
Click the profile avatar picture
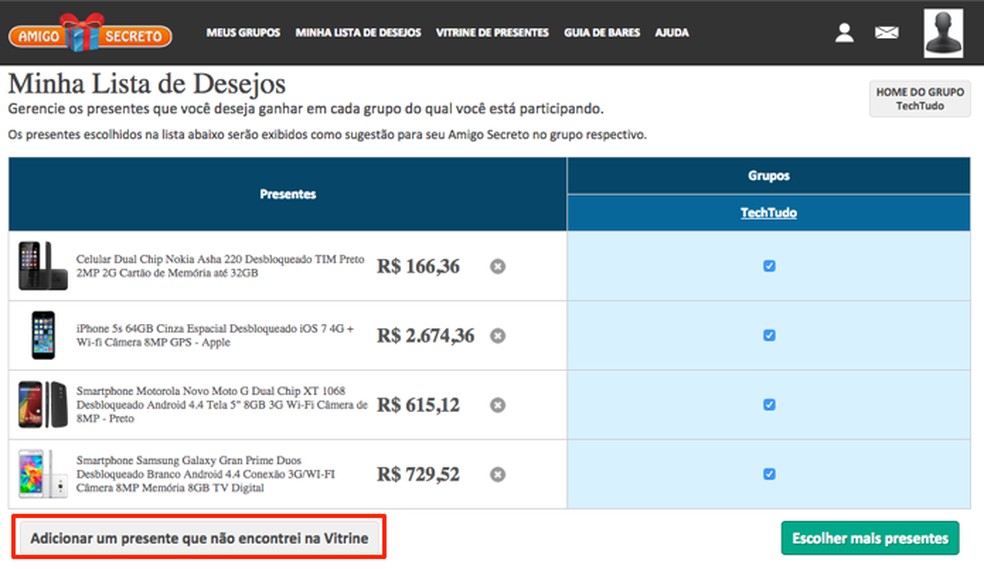[943, 33]
